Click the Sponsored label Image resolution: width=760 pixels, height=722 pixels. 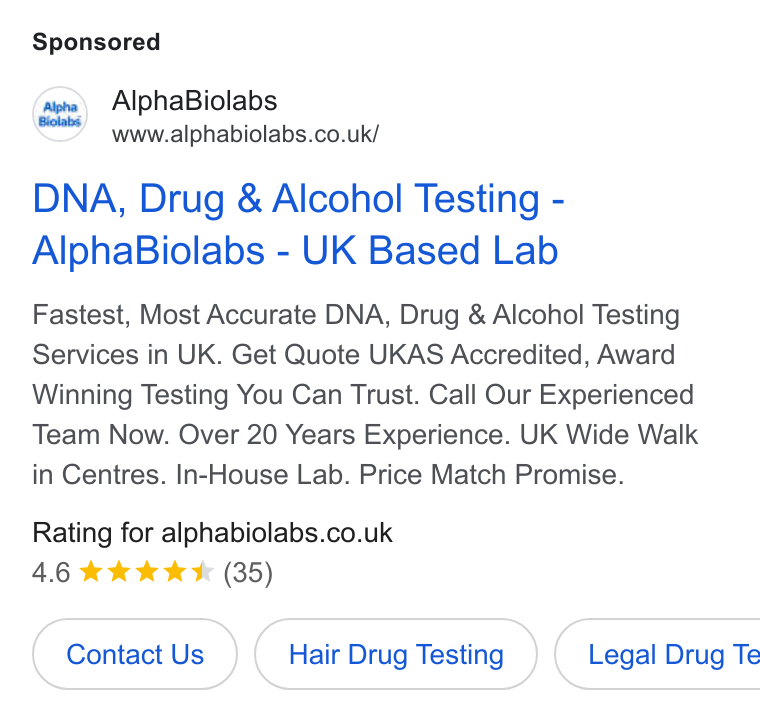pos(96,42)
